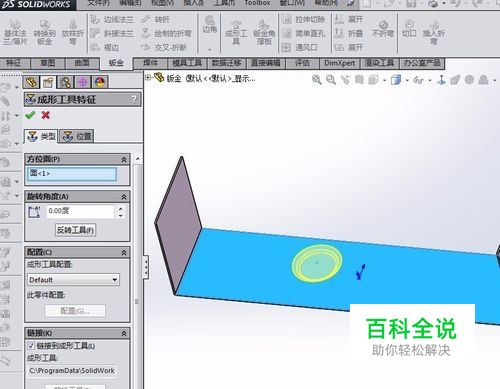This screenshot has height=389, width=500.
Task: Accept with the green checkmark OK
Action: pyautogui.click(x=30, y=115)
